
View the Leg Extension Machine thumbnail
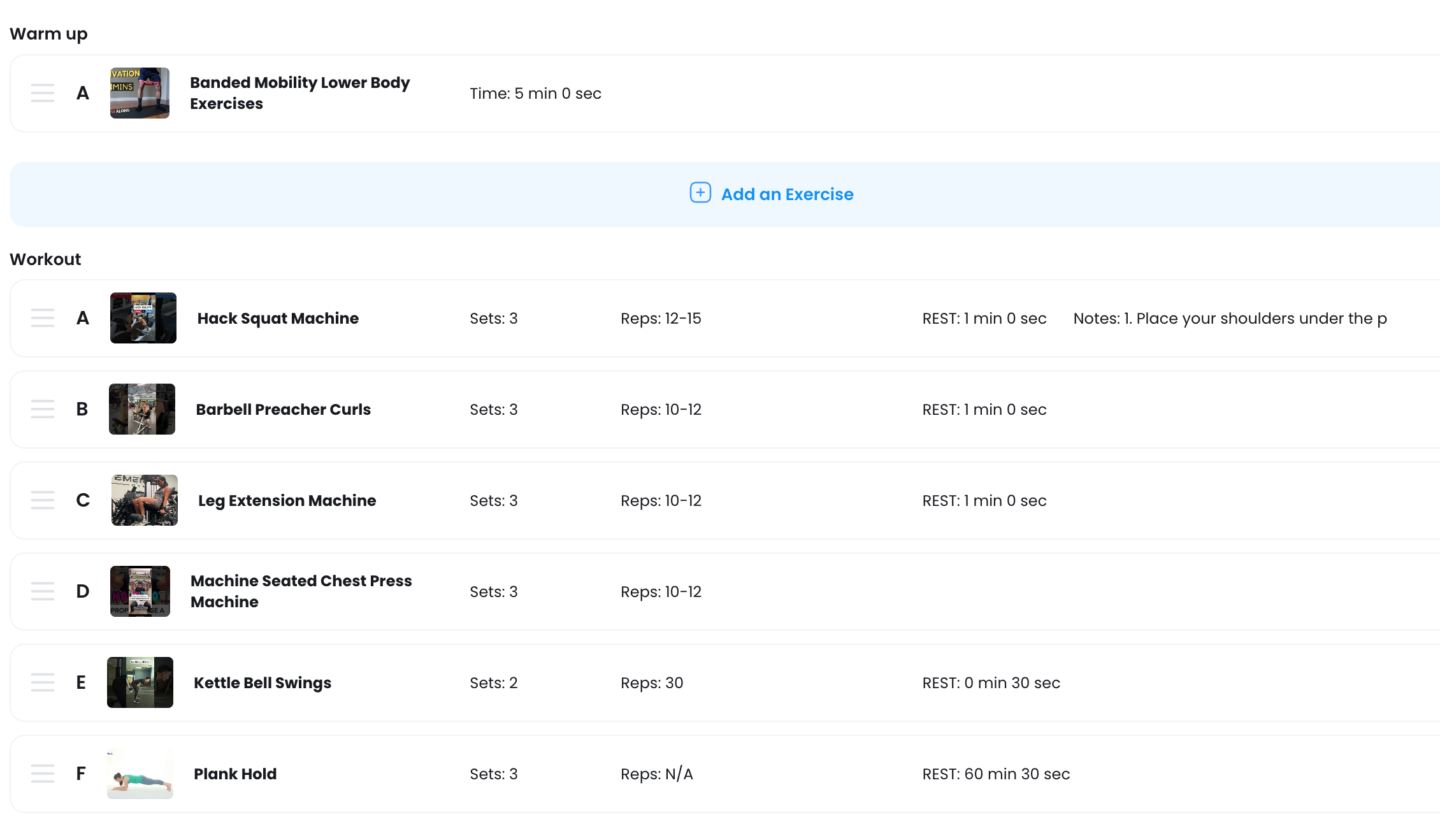pos(144,500)
